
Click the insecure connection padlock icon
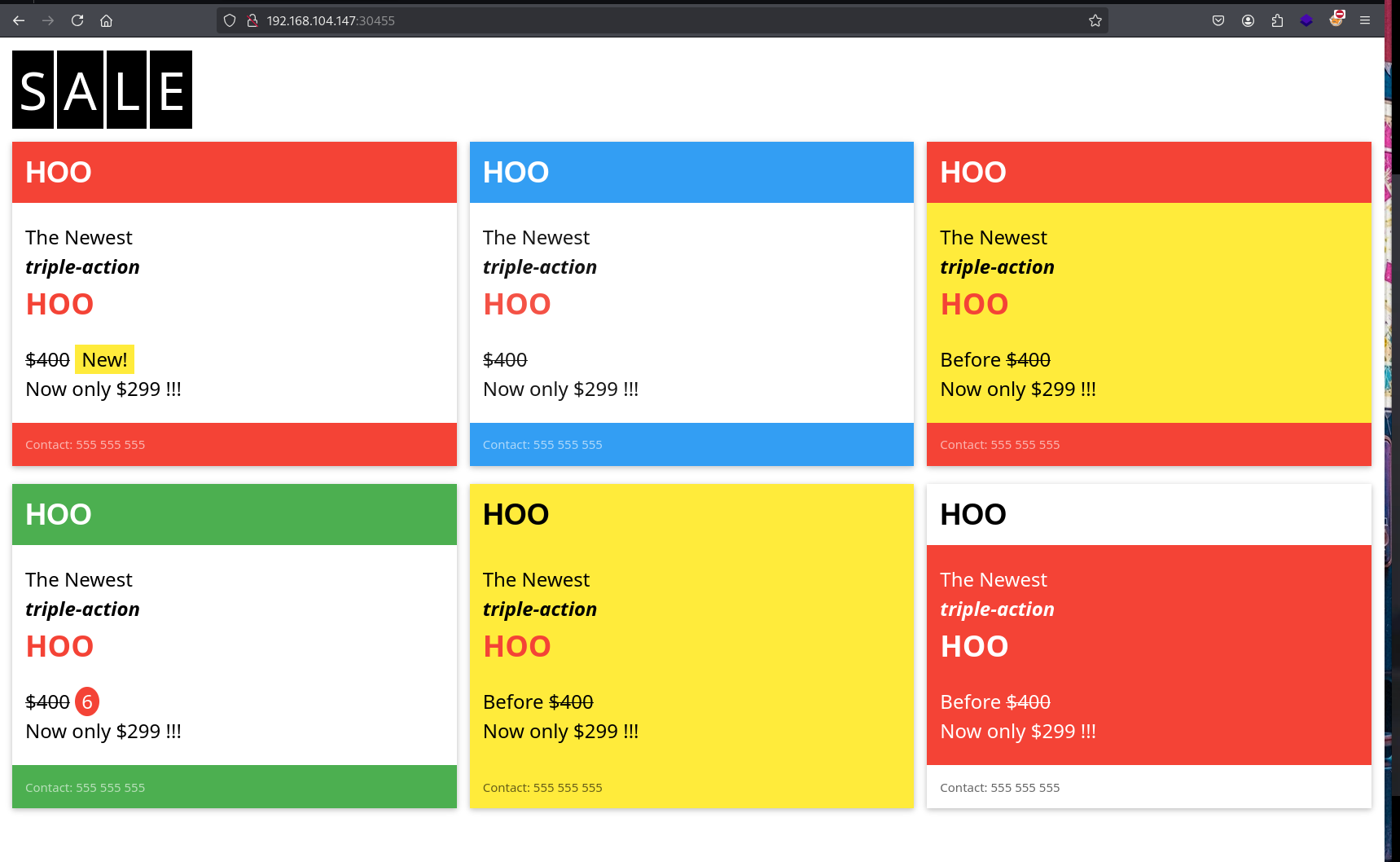point(252,20)
